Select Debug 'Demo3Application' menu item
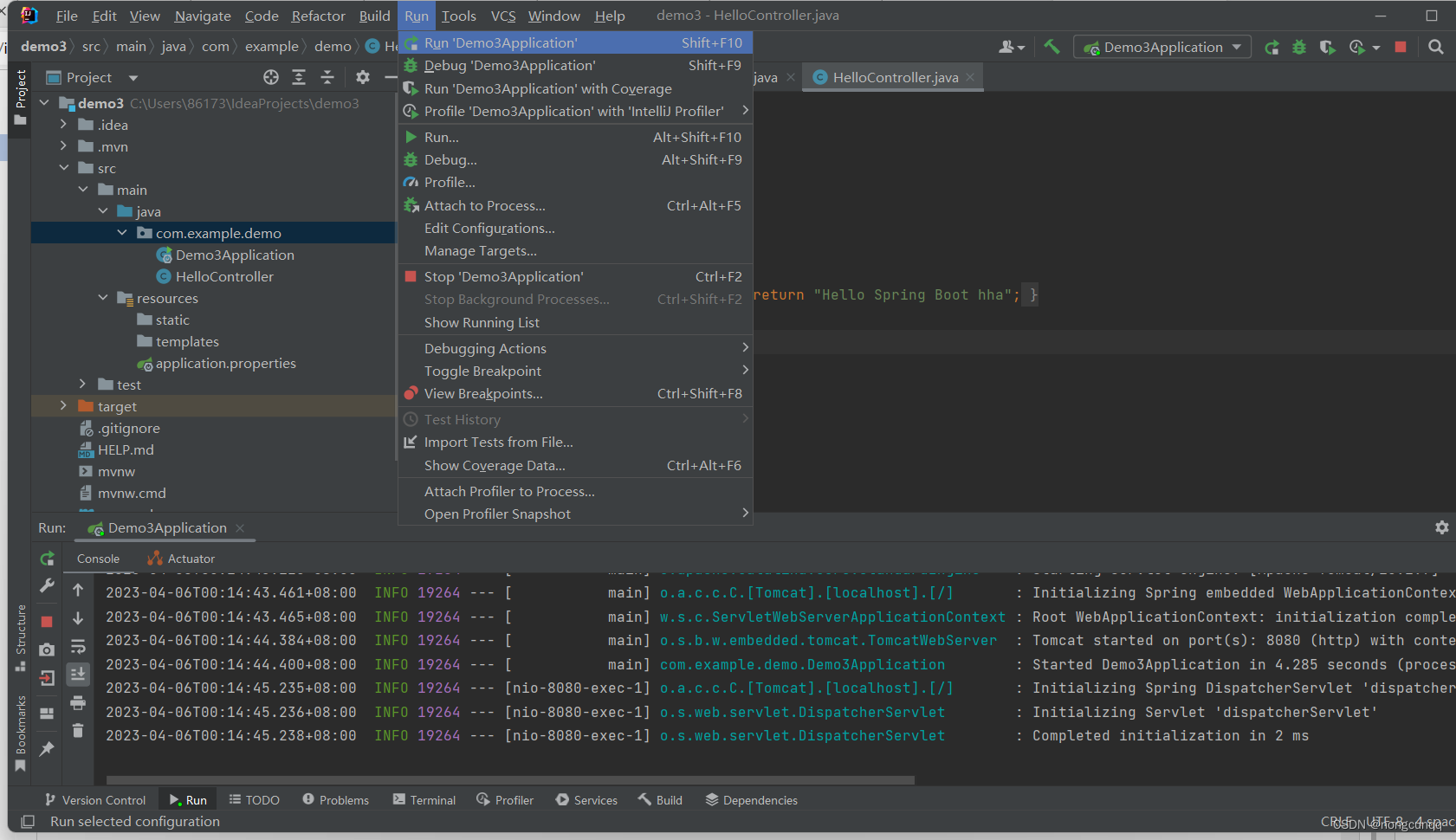The image size is (1456, 840). point(575,65)
